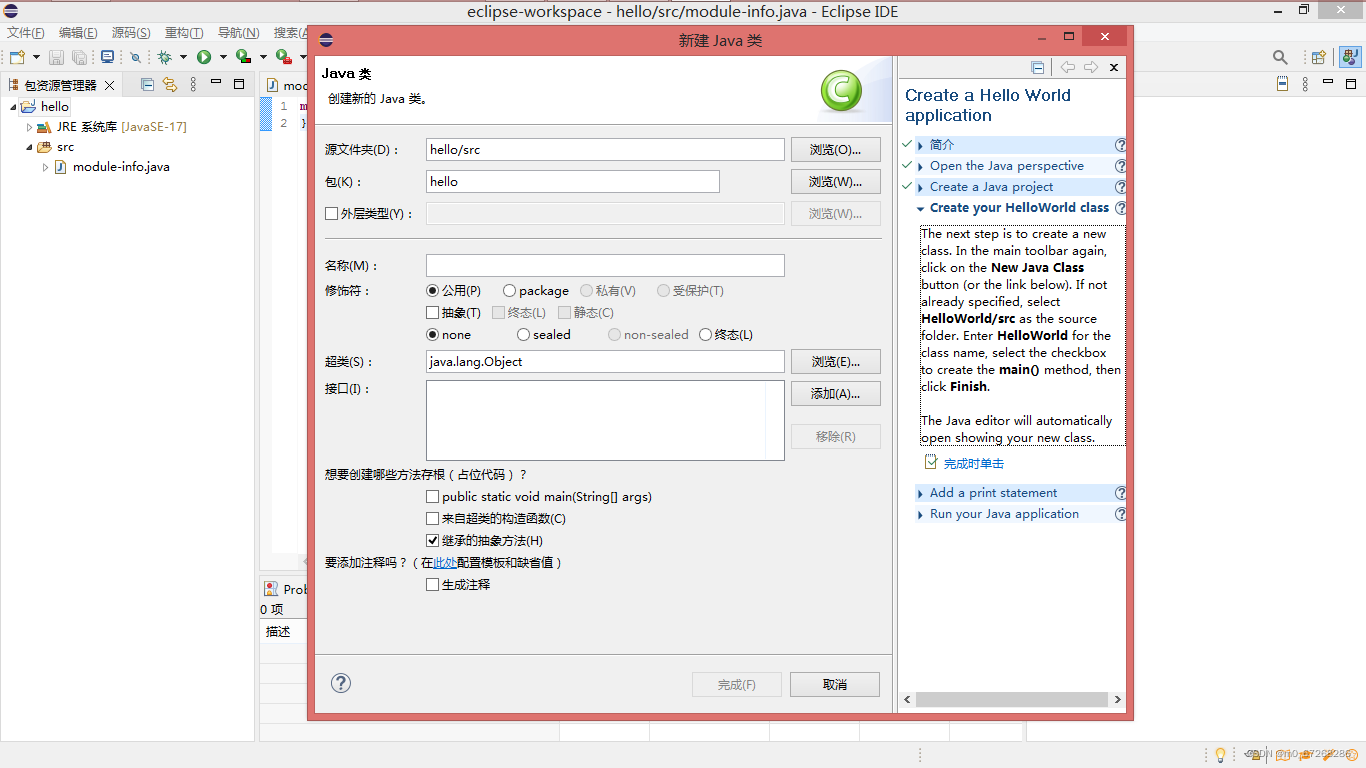Screen dimensions: 1366x768
Task: Open the 编辑(E) menu
Action: coord(78,33)
